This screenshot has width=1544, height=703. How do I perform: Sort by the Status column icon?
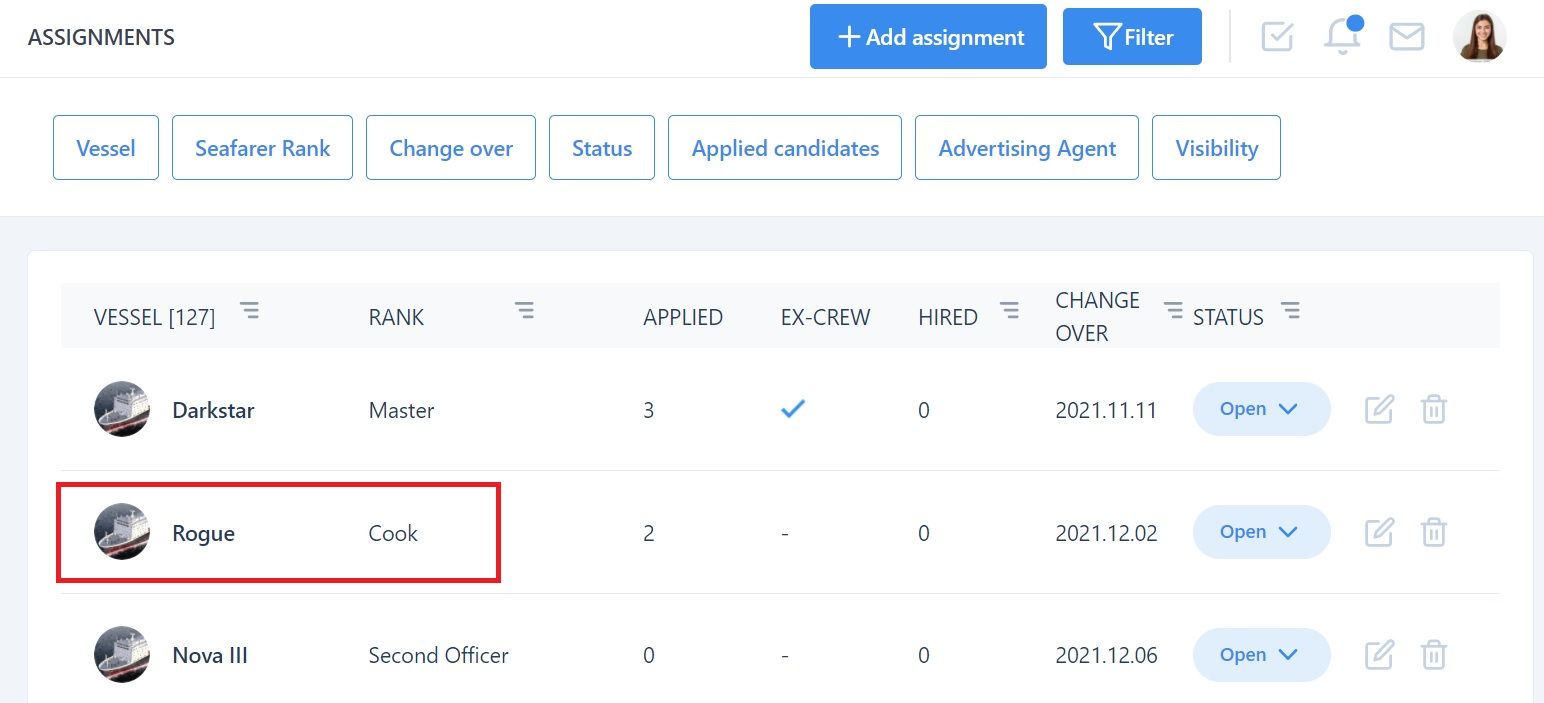tap(1291, 311)
